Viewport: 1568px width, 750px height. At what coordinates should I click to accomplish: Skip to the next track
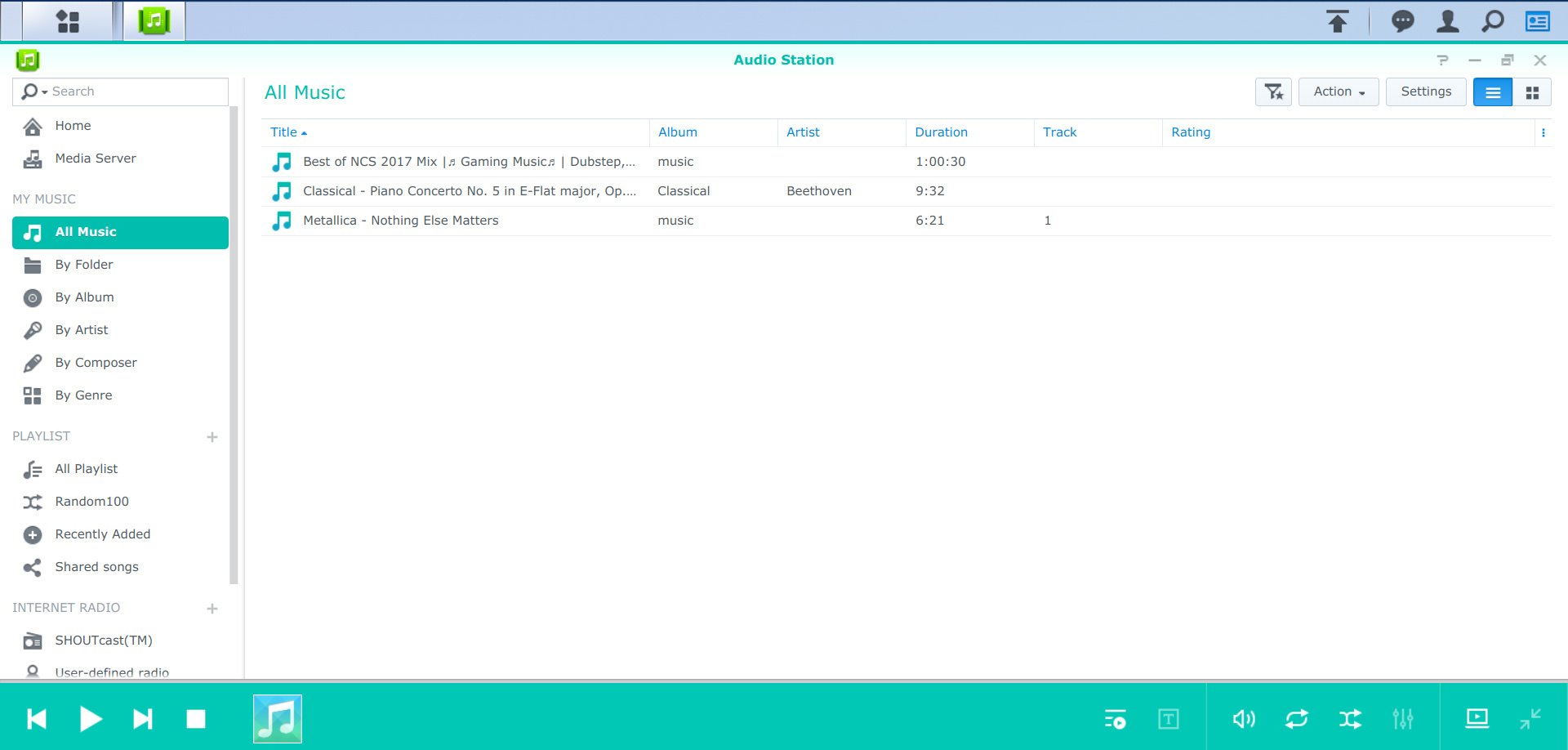click(x=143, y=719)
